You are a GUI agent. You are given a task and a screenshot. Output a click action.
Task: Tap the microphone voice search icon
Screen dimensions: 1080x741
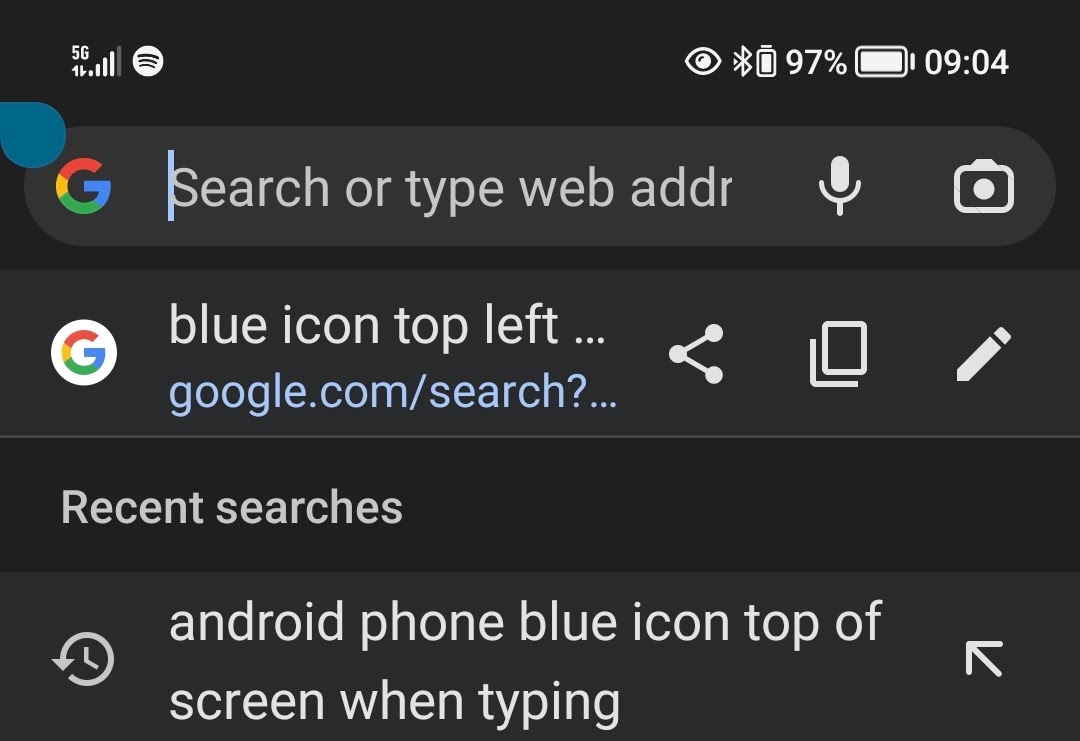(839, 187)
